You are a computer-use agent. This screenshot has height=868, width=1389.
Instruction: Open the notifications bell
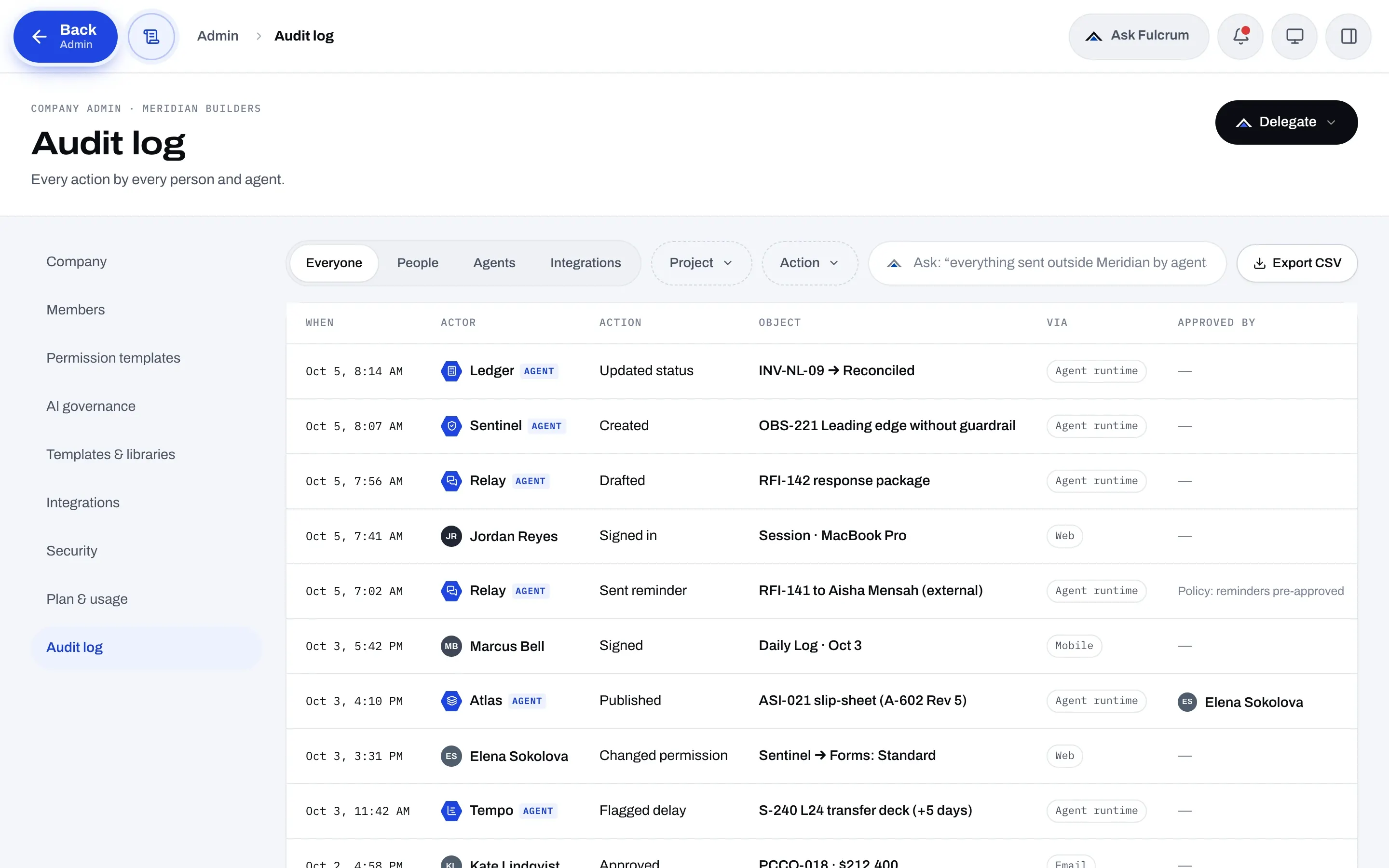[x=1240, y=36]
